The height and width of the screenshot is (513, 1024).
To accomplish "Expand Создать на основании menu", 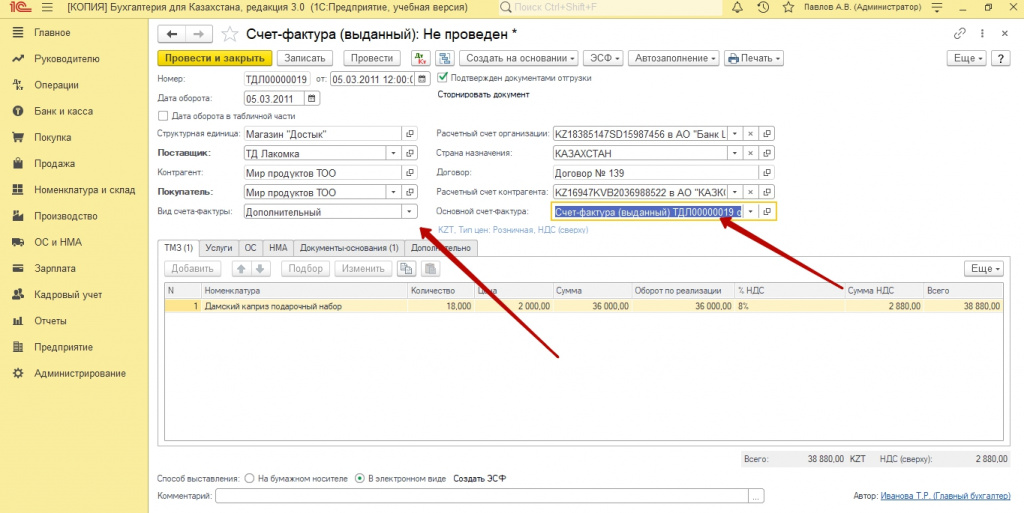I will [519, 58].
